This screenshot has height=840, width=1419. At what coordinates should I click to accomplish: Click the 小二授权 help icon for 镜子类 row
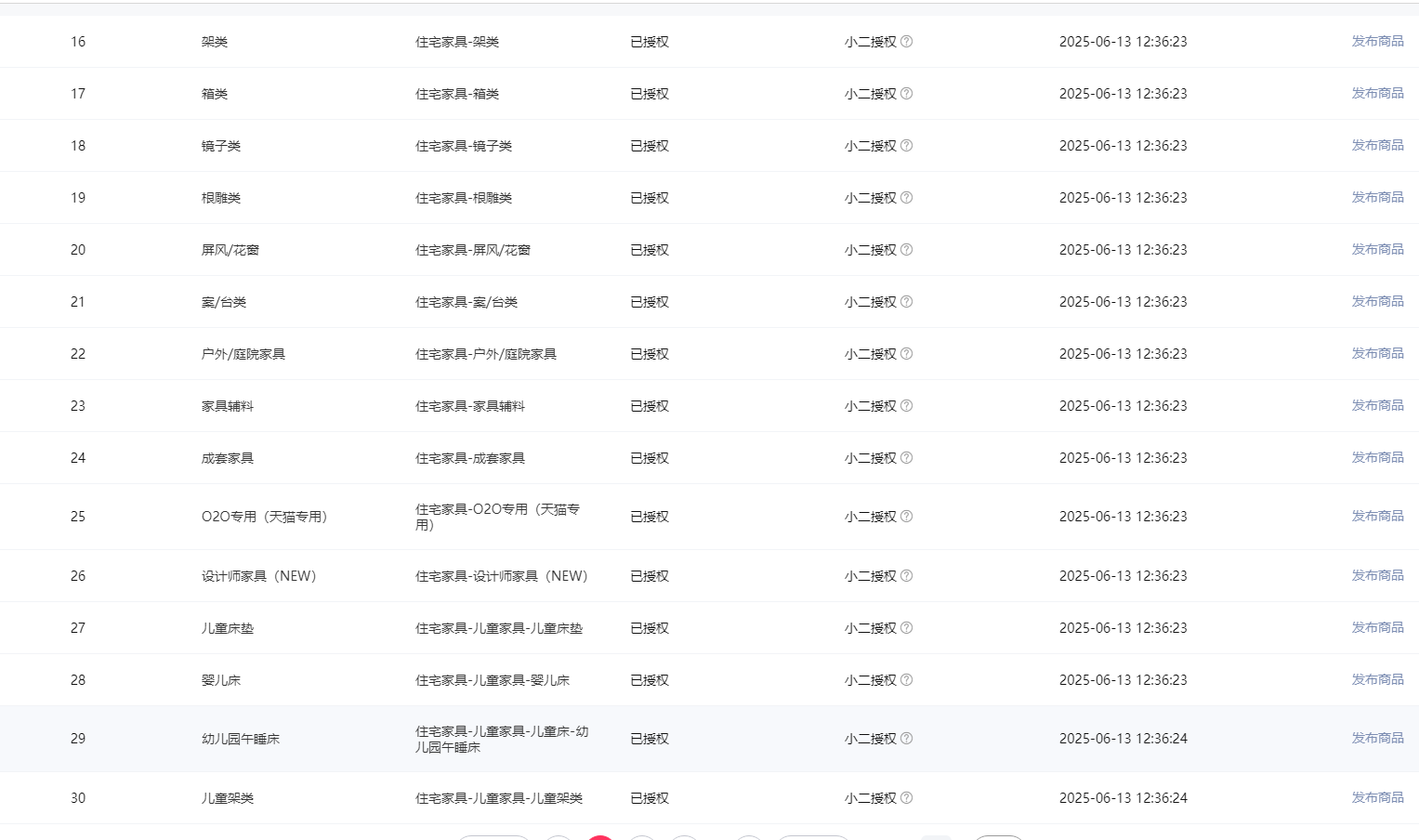[x=906, y=146]
